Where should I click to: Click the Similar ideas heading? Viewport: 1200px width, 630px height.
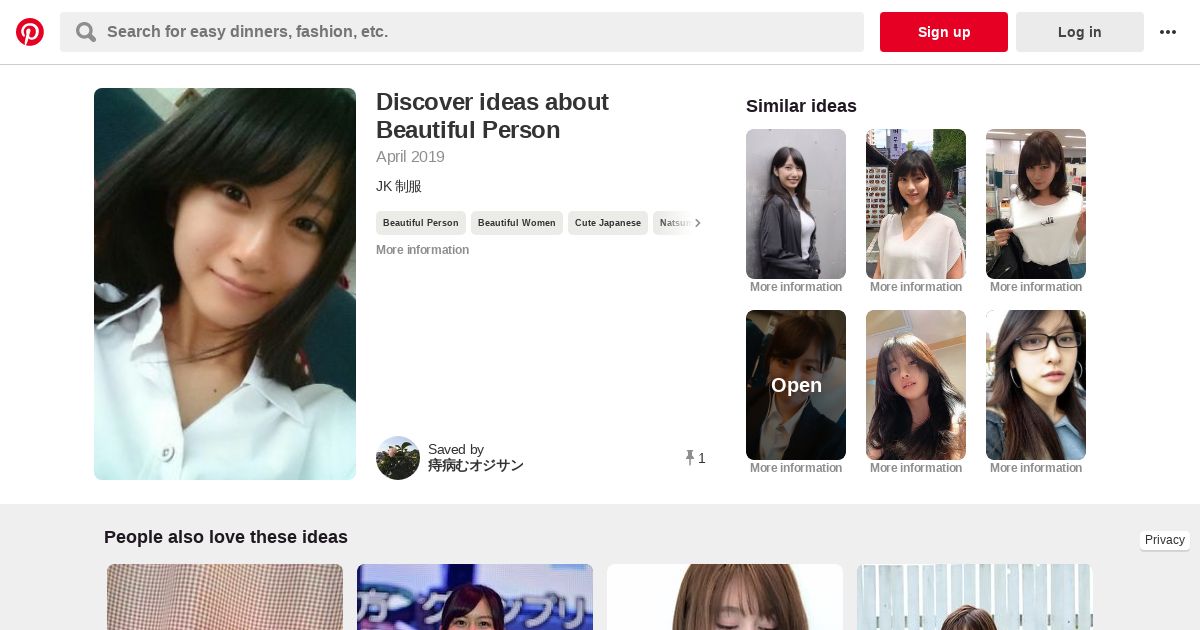coord(801,106)
